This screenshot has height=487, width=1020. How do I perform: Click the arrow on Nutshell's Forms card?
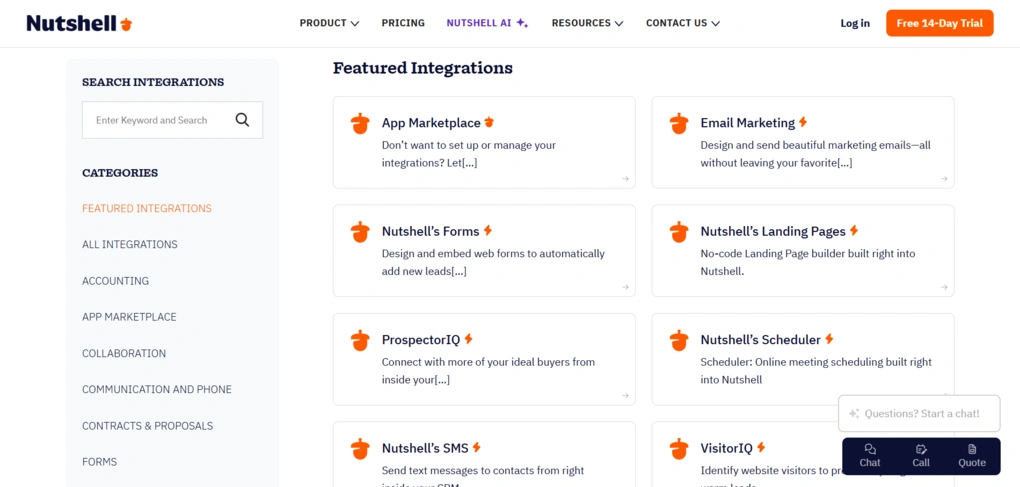(625, 287)
